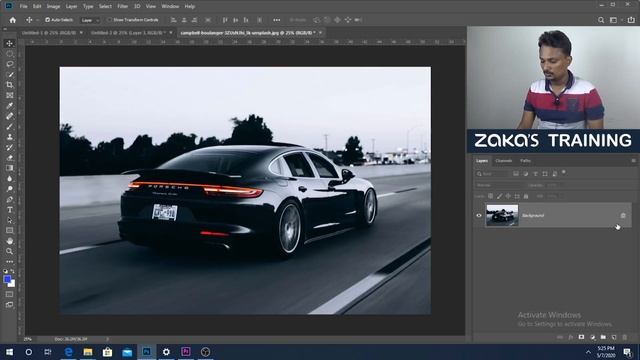Screen dimensions: 640x360
Task: Toggle pixel layer filter
Action: point(516,174)
